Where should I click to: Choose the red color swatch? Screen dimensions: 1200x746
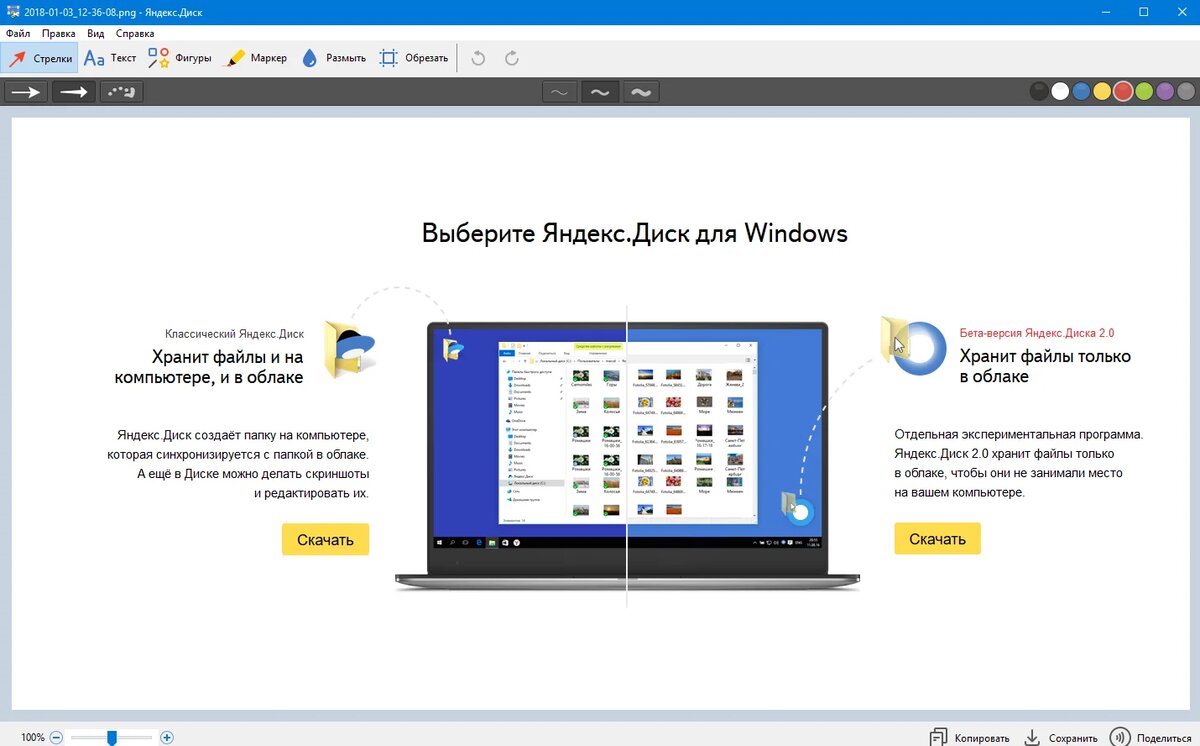pyautogui.click(x=1124, y=92)
